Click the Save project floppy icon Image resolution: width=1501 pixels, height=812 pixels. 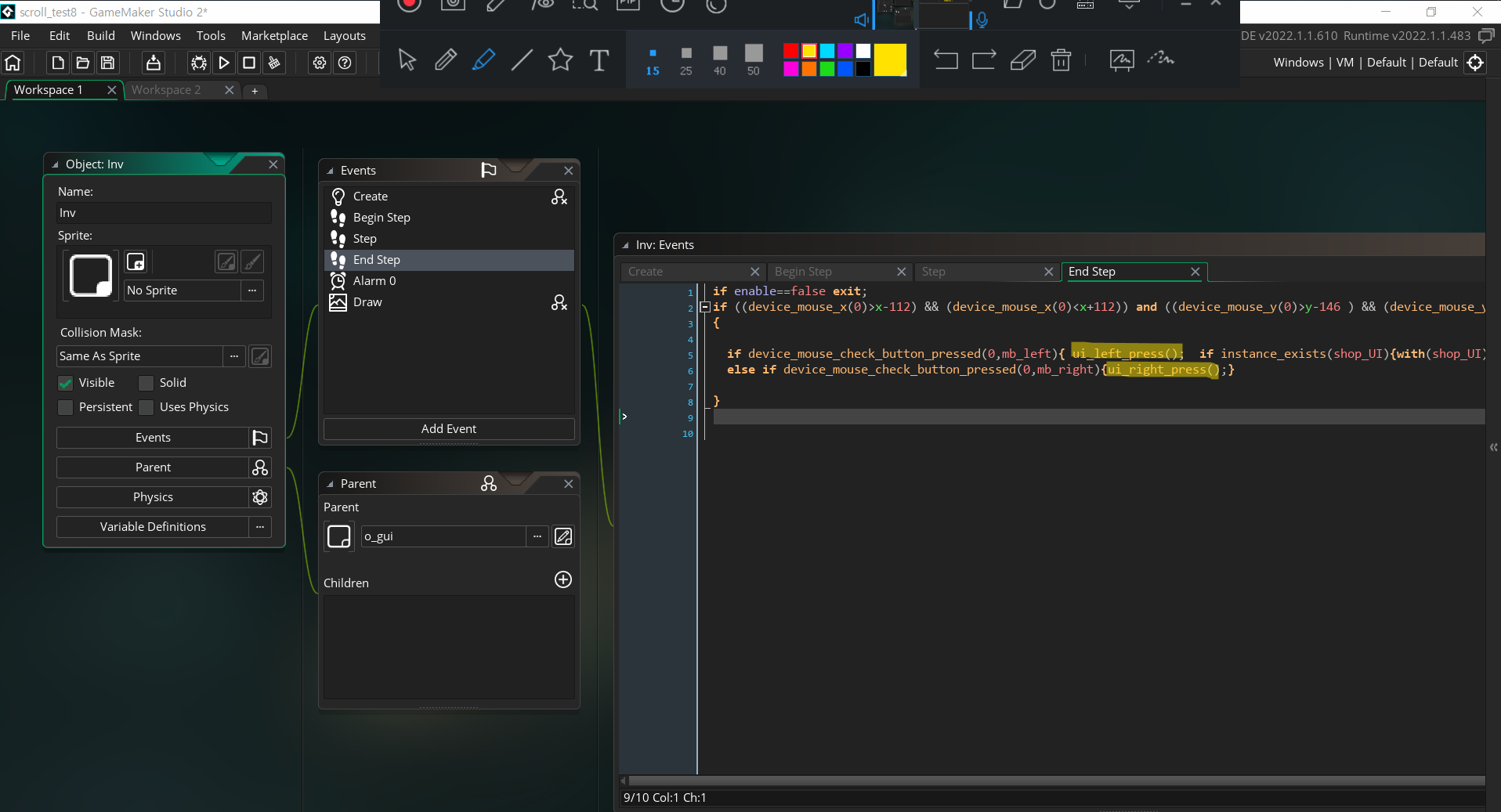(108, 63)
